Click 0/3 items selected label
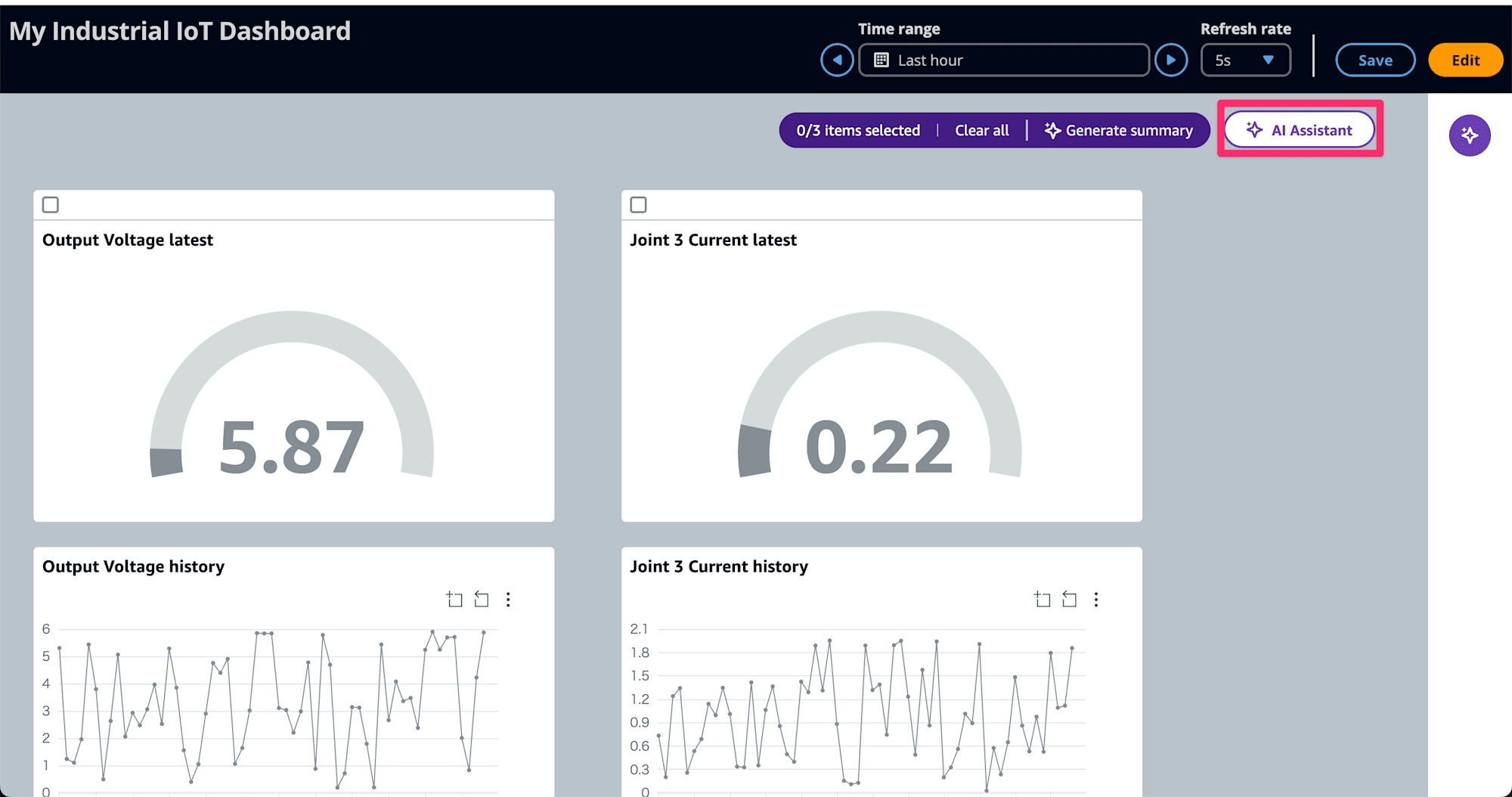The image size is (1512, 797). pos(858,131)
